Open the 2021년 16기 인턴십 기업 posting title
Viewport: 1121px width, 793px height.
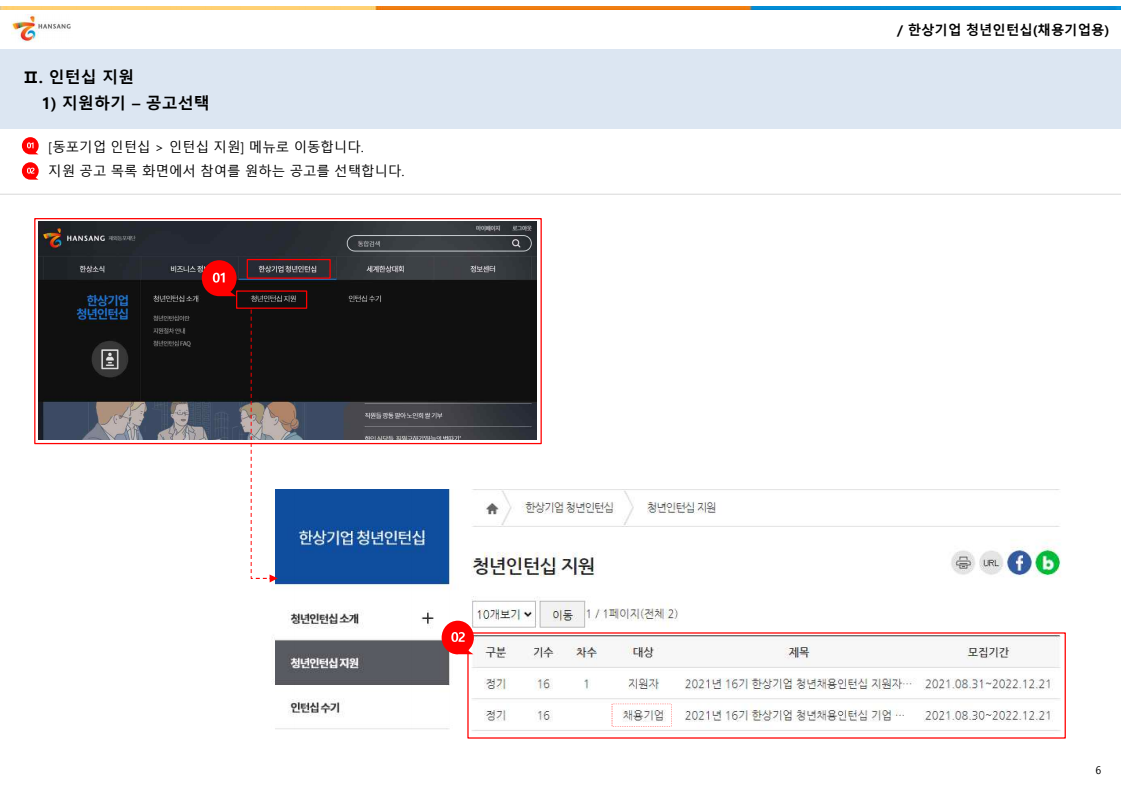coord(794,715)
